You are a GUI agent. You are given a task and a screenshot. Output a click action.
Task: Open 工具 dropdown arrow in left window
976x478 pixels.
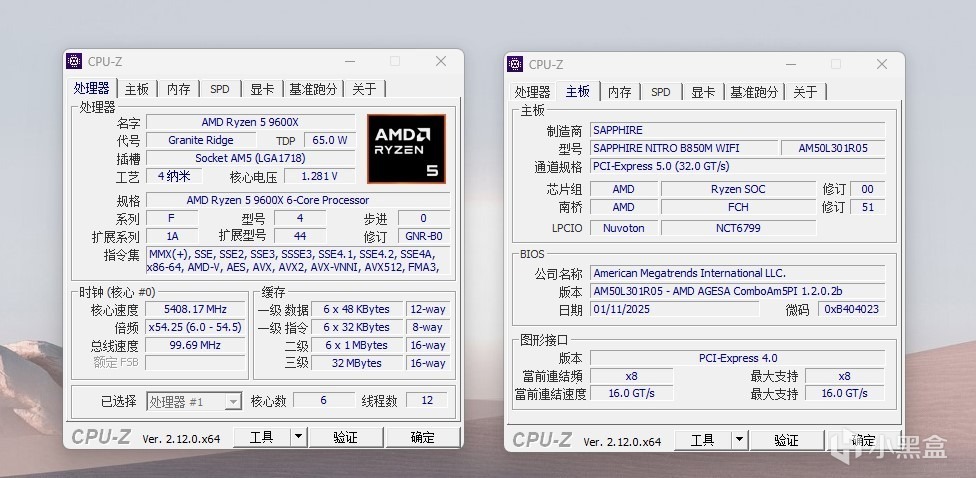(x=299, y=438)
